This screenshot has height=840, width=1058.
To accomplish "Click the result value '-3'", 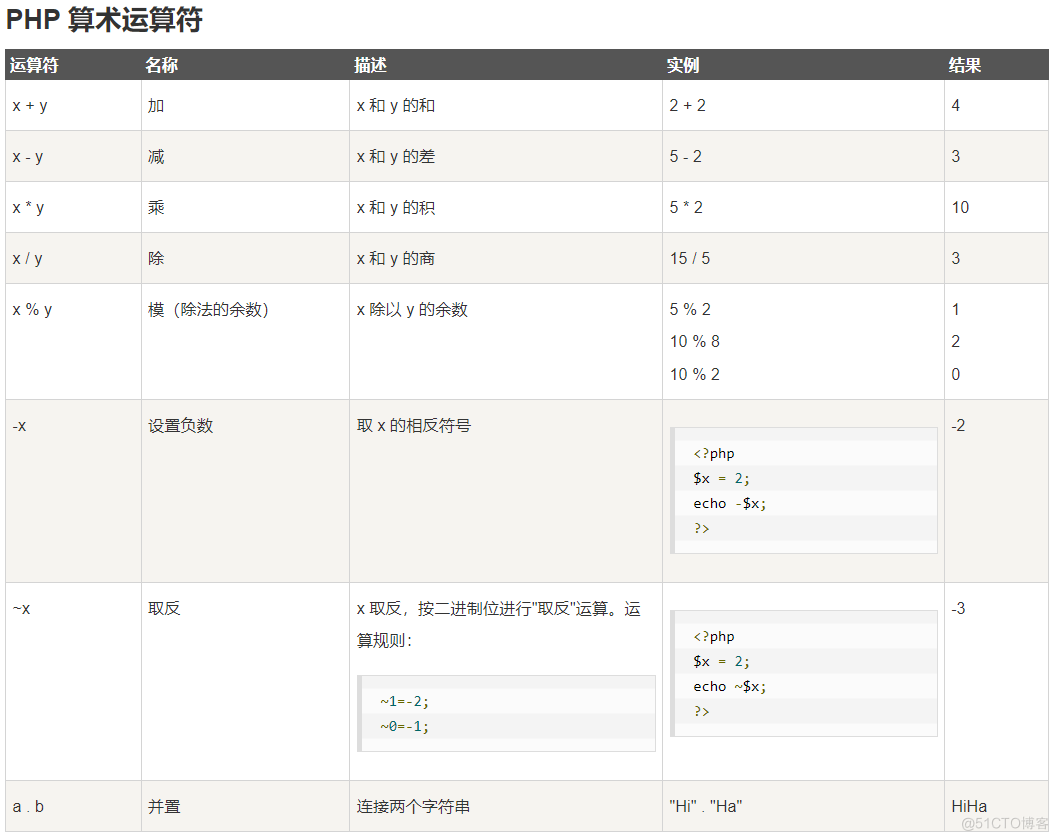I will point(958,608).
